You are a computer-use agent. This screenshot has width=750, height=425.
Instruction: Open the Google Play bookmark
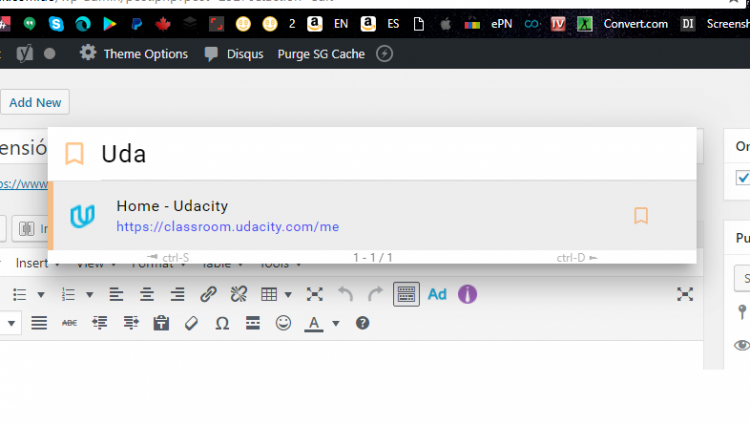point(110,23)
